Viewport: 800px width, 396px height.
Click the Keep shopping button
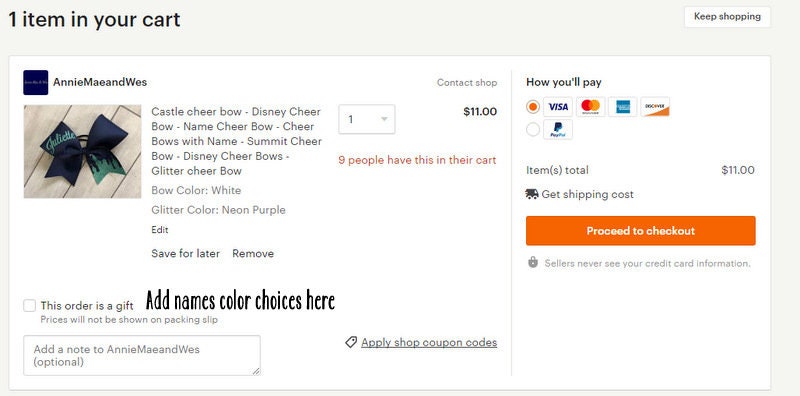pos(727,16)
